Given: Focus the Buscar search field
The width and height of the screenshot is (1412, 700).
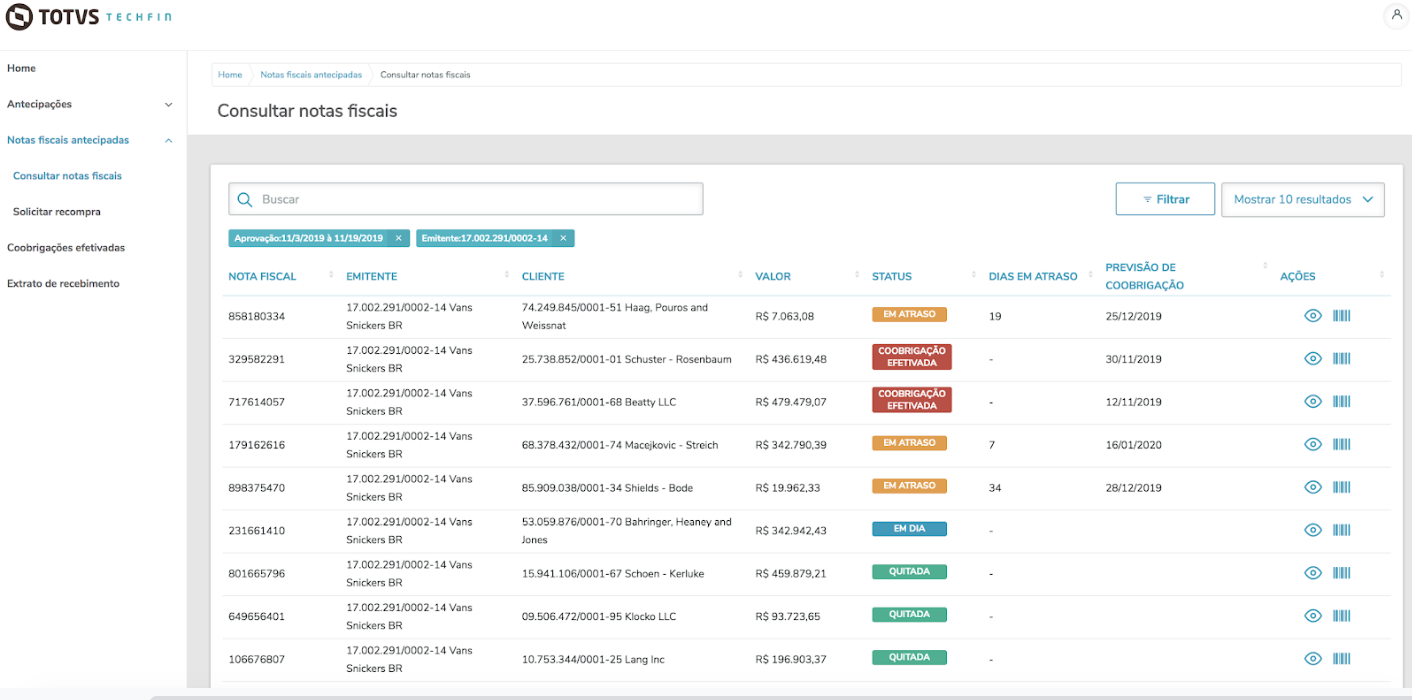Looking at the screenshot, I should [466, 199].
